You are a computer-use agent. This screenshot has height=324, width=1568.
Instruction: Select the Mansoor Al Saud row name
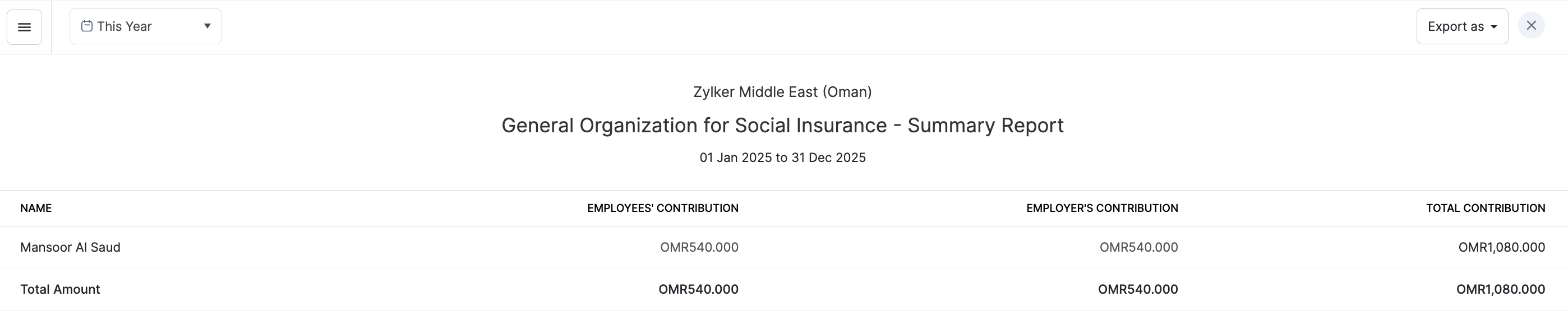coord(70,247)
